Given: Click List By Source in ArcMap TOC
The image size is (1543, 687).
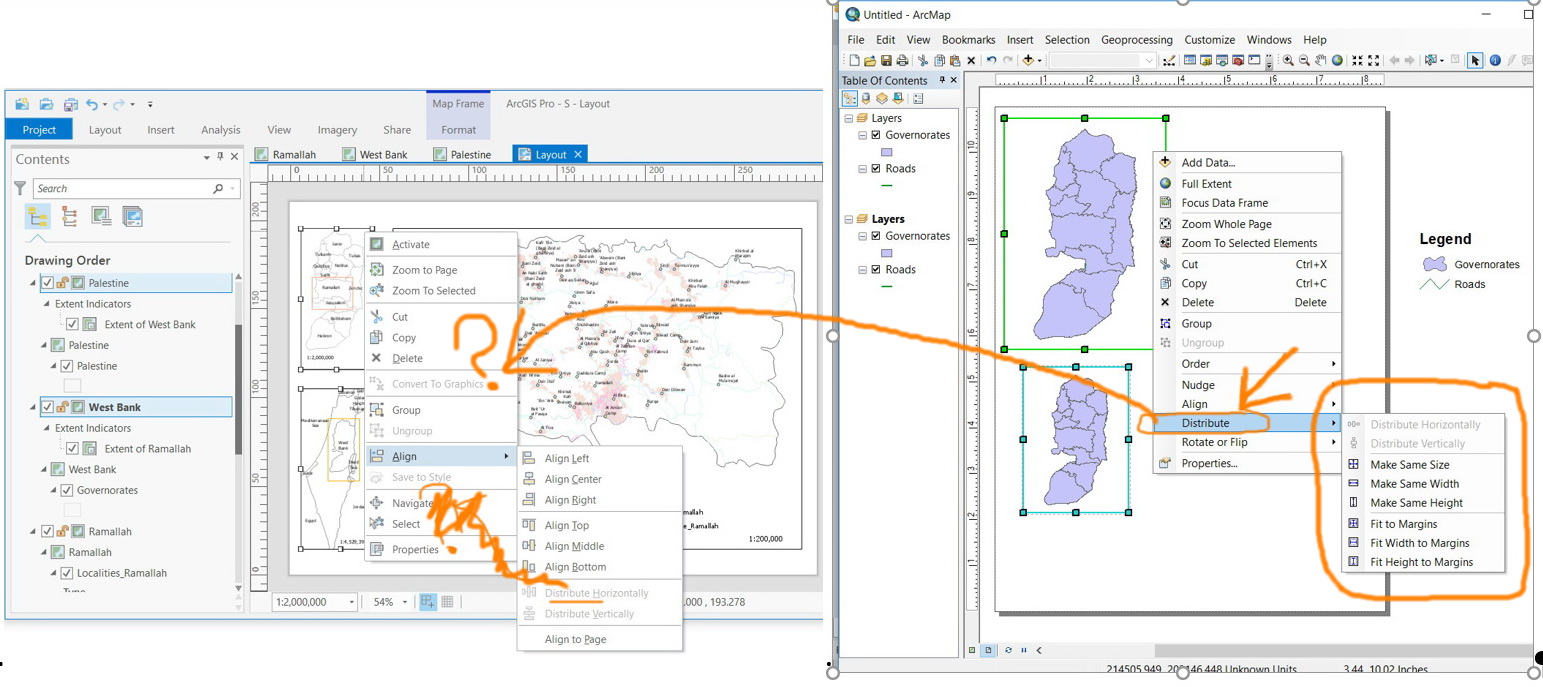Looking at the screenshot, I should click(866, 98).
